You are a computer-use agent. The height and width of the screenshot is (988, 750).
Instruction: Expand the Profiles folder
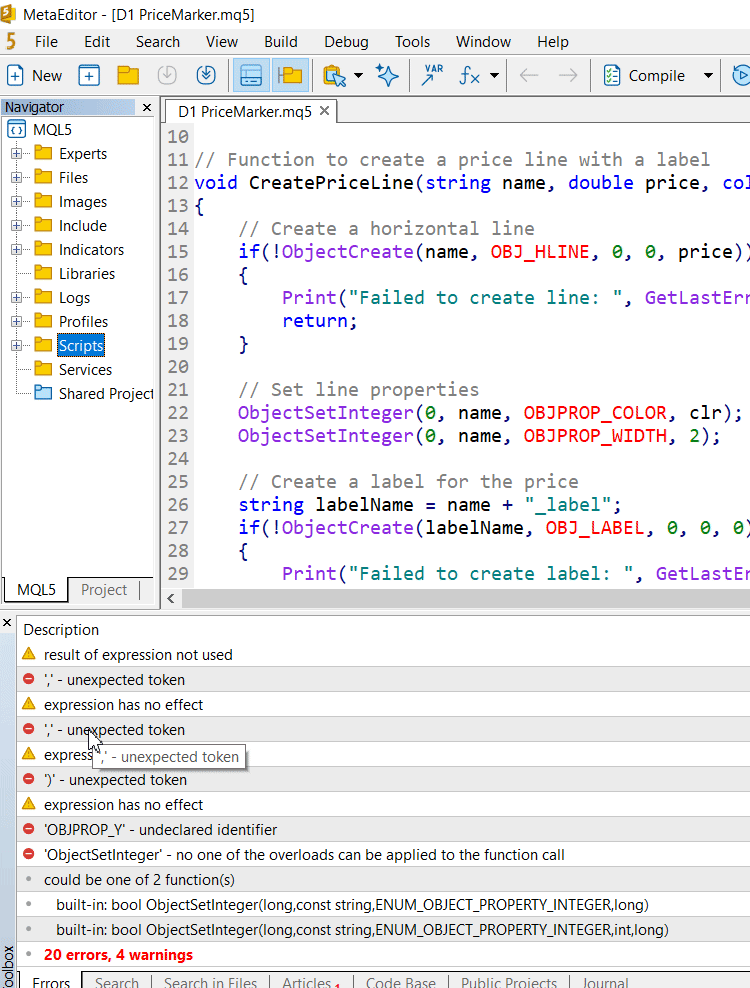16,321
